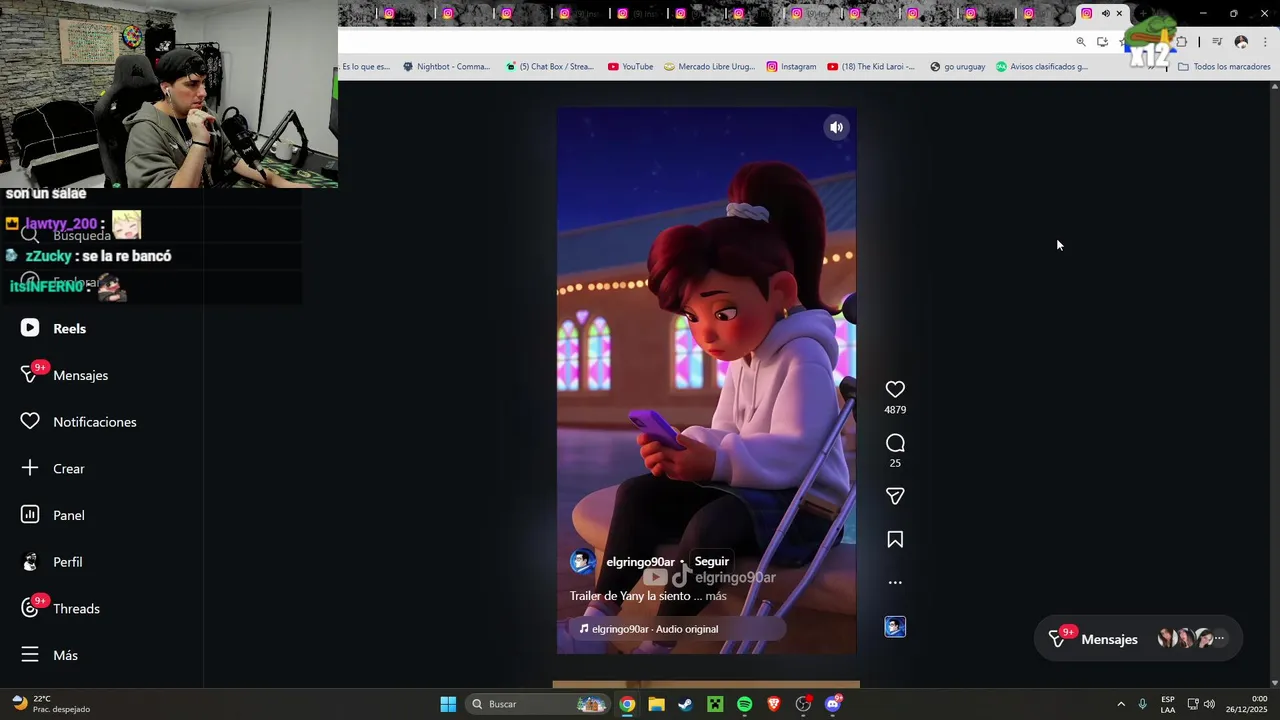Open Spotify from the taskbar

(x=744, y=704)
